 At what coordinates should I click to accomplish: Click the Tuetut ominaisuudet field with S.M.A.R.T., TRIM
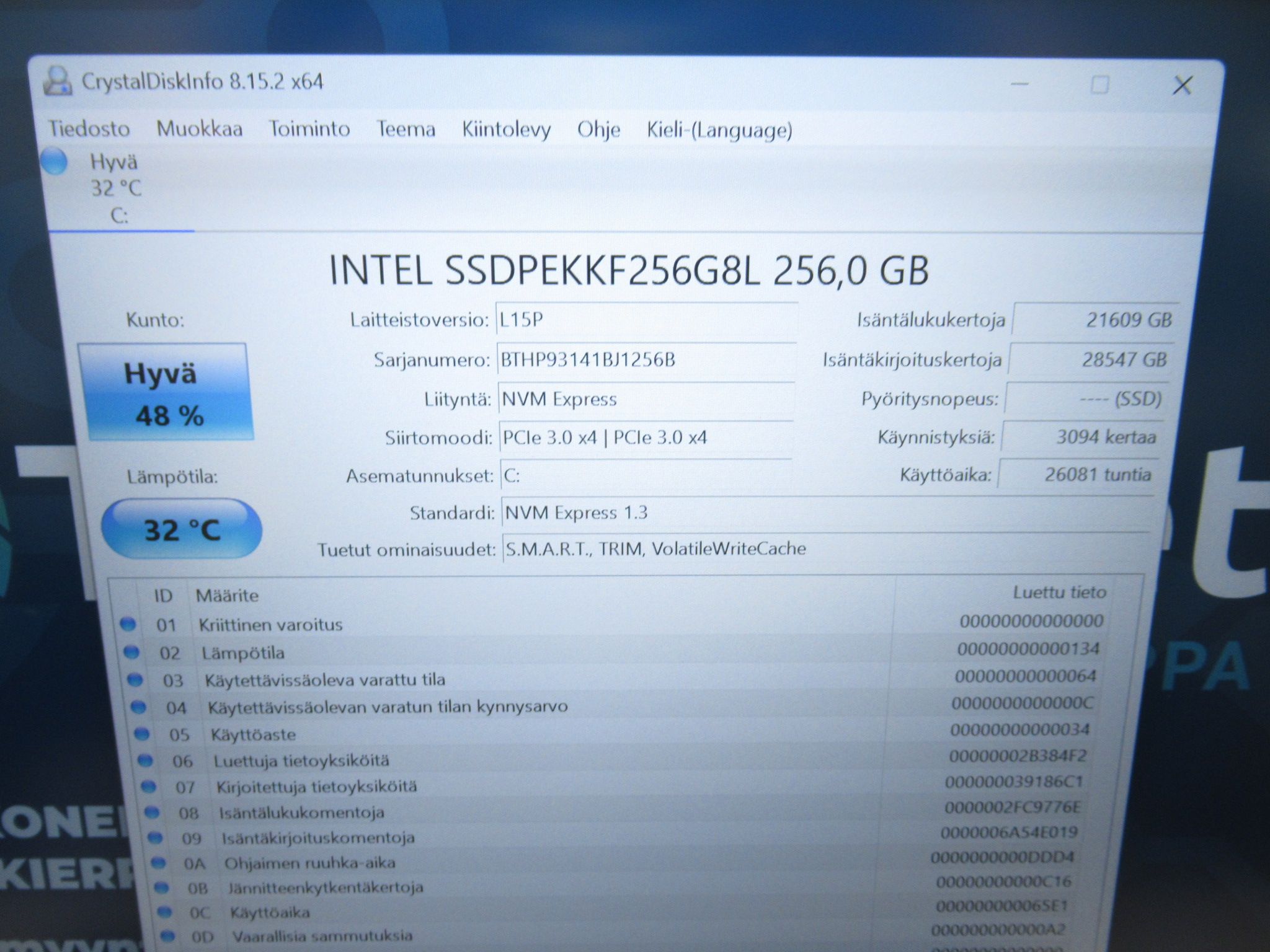click(827, 549)
